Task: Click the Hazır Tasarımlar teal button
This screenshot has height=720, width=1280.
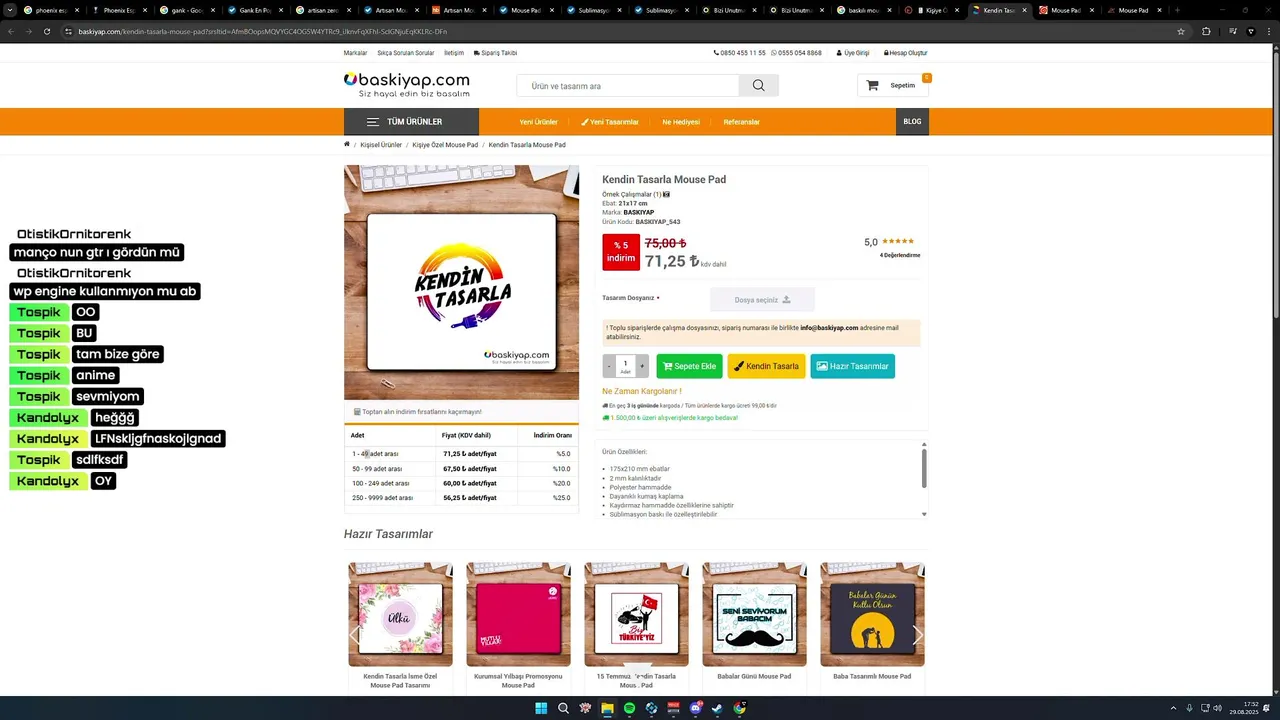Action: 852,366
